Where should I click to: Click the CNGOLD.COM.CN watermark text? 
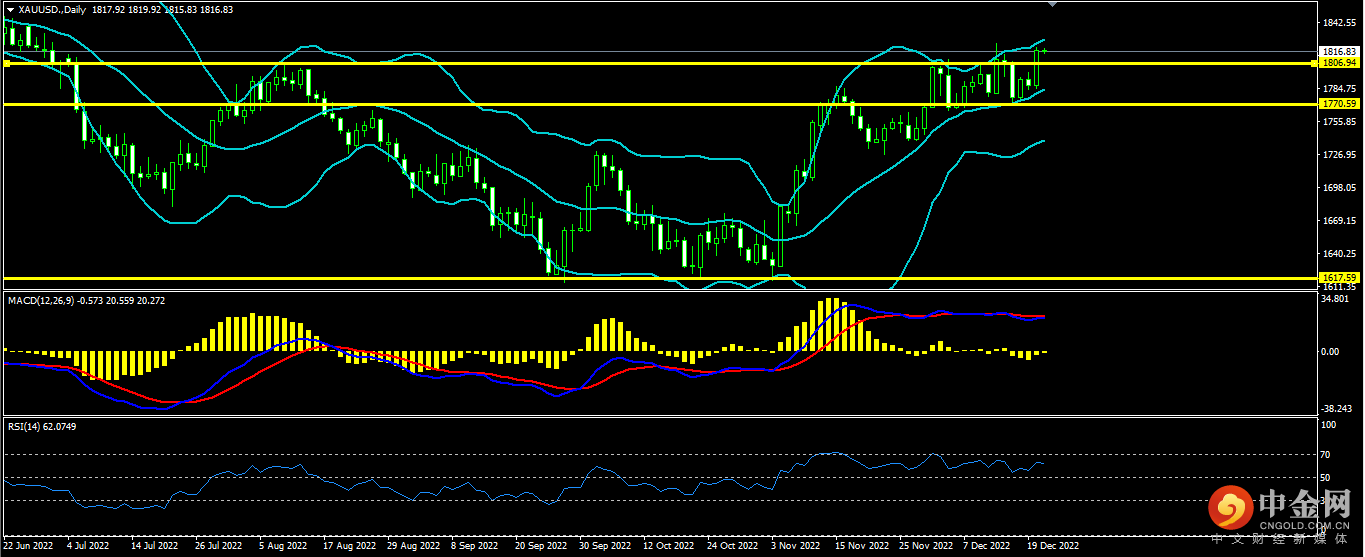point(1304,523)
